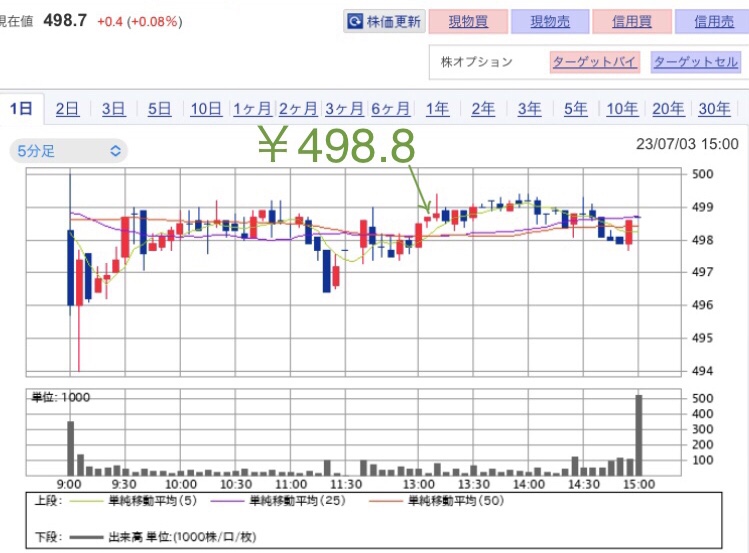Image resolution: width=749 pixels, height=553 pixels.
Task: Switch to the 1ヶ月 chart tab
Action: pyautogui.click(x=252, y=109)
